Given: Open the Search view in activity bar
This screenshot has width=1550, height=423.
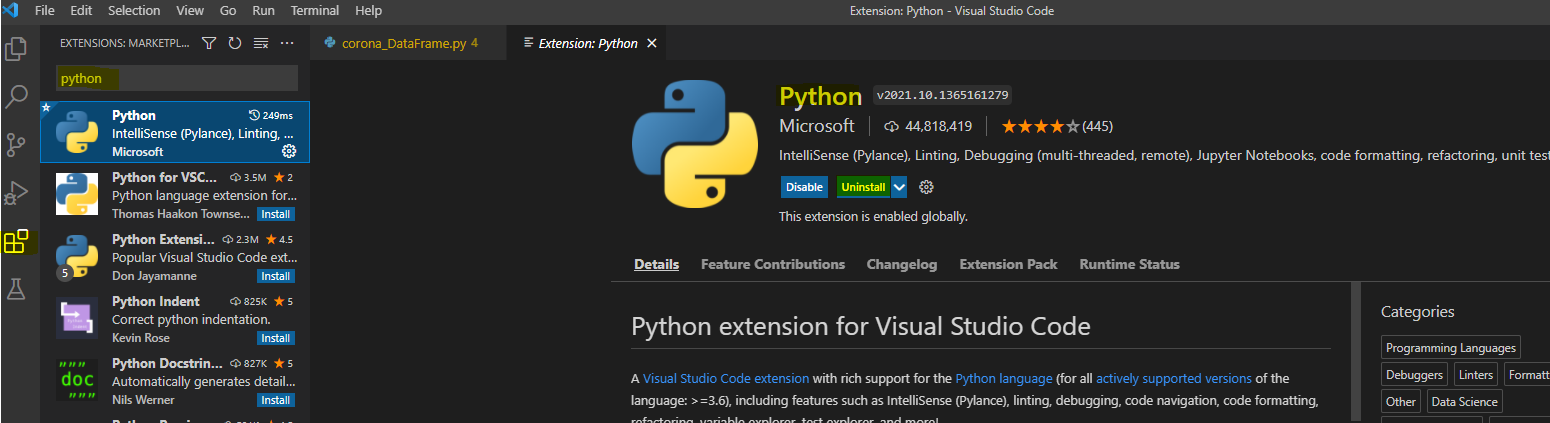Looking at the screenshot, I should click(16, 97).
